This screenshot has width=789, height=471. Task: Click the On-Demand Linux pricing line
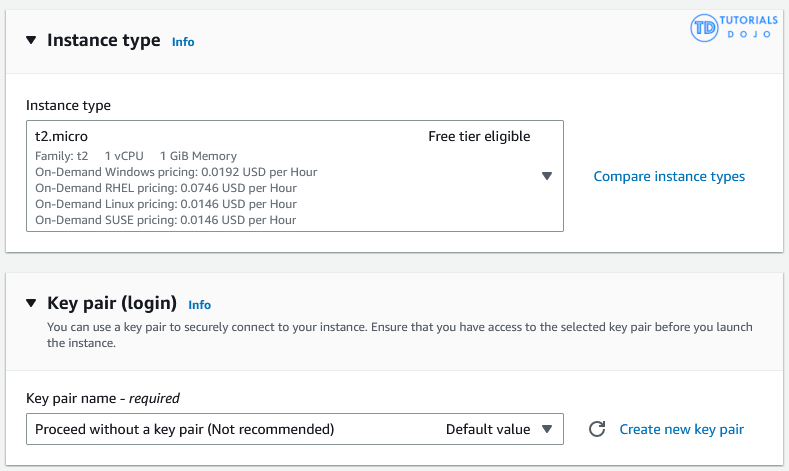pos(165,204)
